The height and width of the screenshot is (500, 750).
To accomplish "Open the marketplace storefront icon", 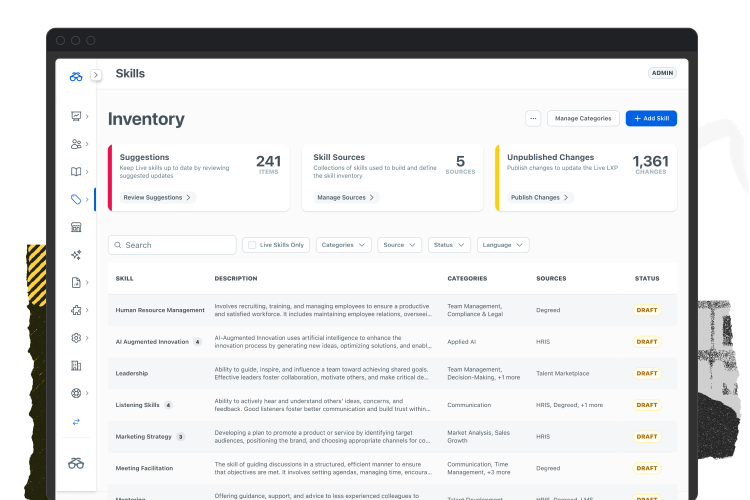I will tap(76, 227).
